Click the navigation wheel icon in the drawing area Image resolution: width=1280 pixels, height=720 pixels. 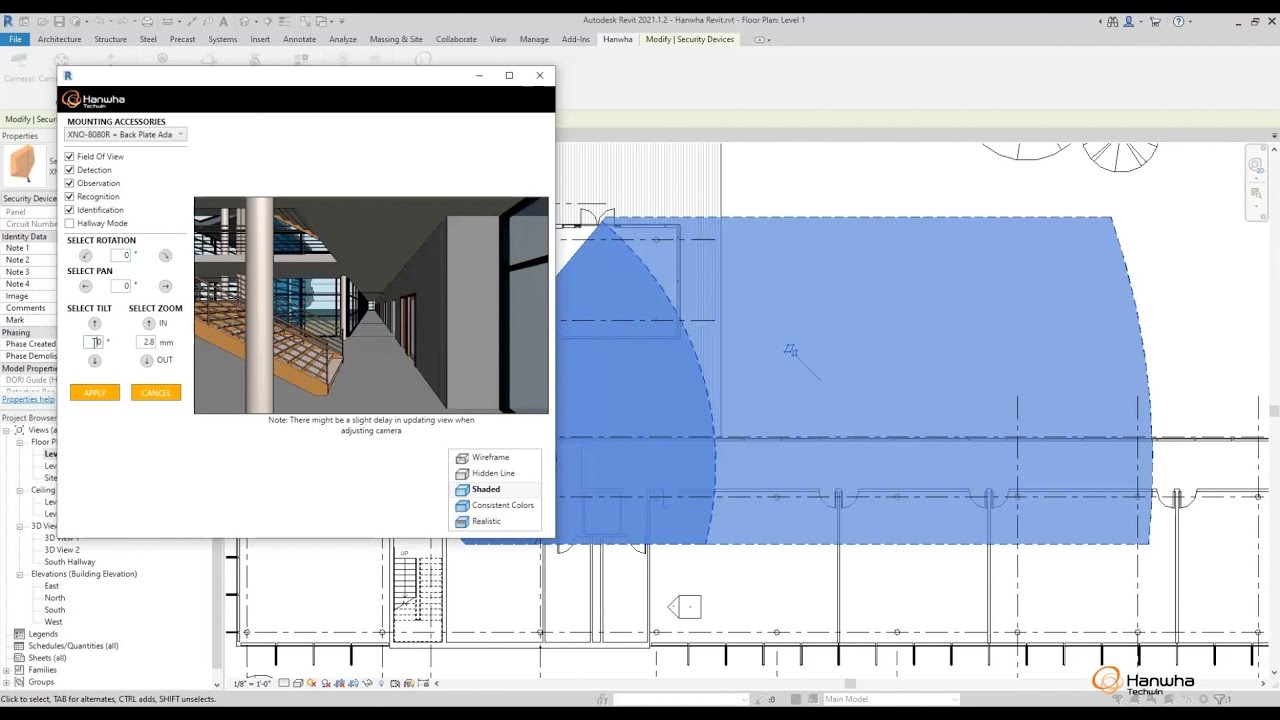[1256, 165]
